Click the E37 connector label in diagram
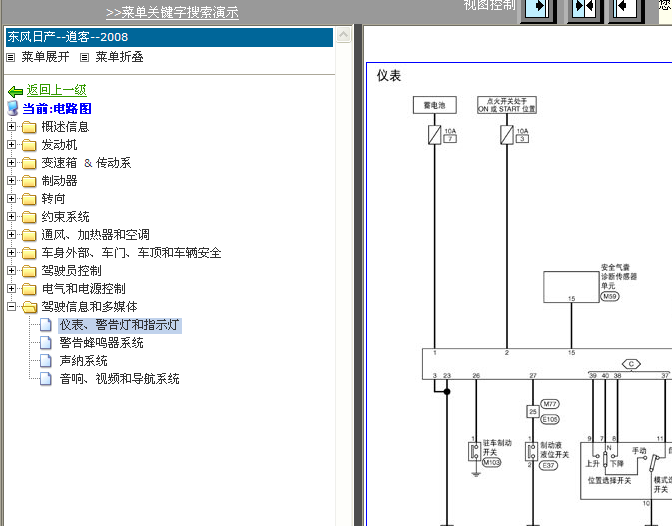 click(x=548, y=466)
